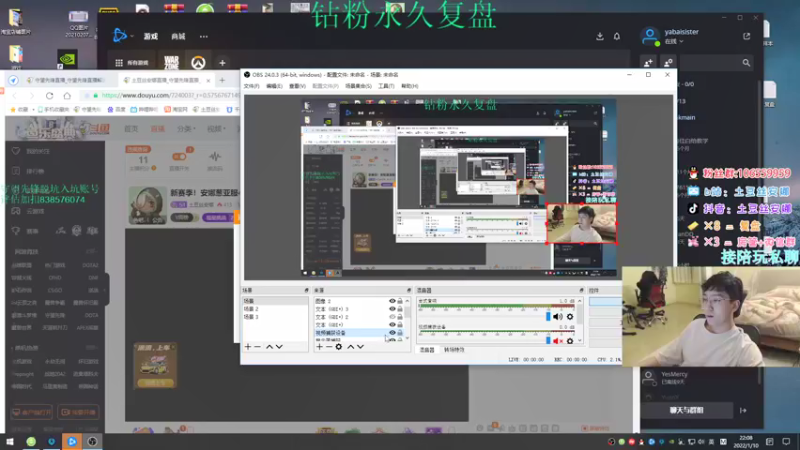Collapse the Battle.net chat sidebar arrow
Screen dimensions: 800x450
coord(743,410)
